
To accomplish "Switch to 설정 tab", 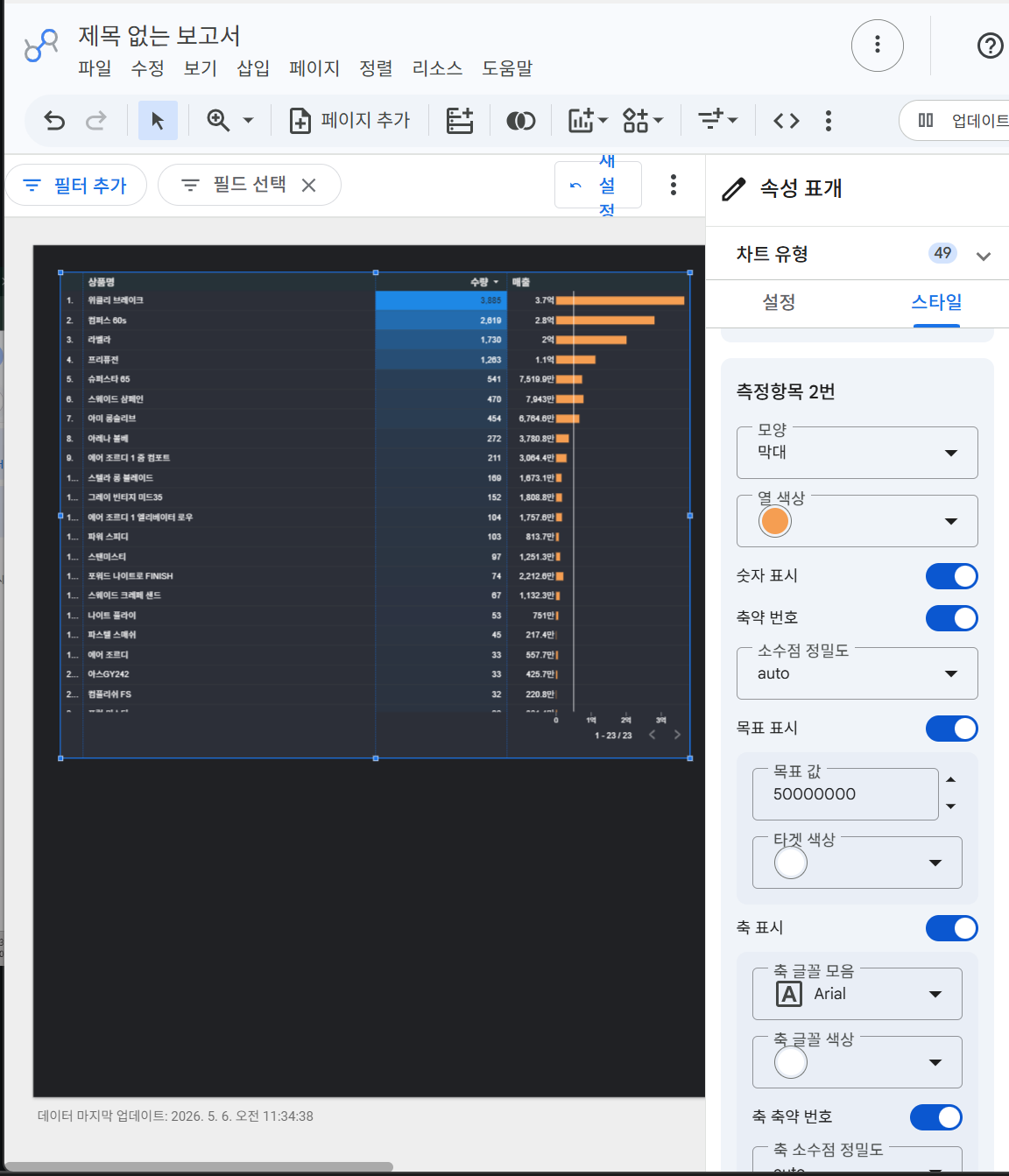I will click(x=779, y=302).
